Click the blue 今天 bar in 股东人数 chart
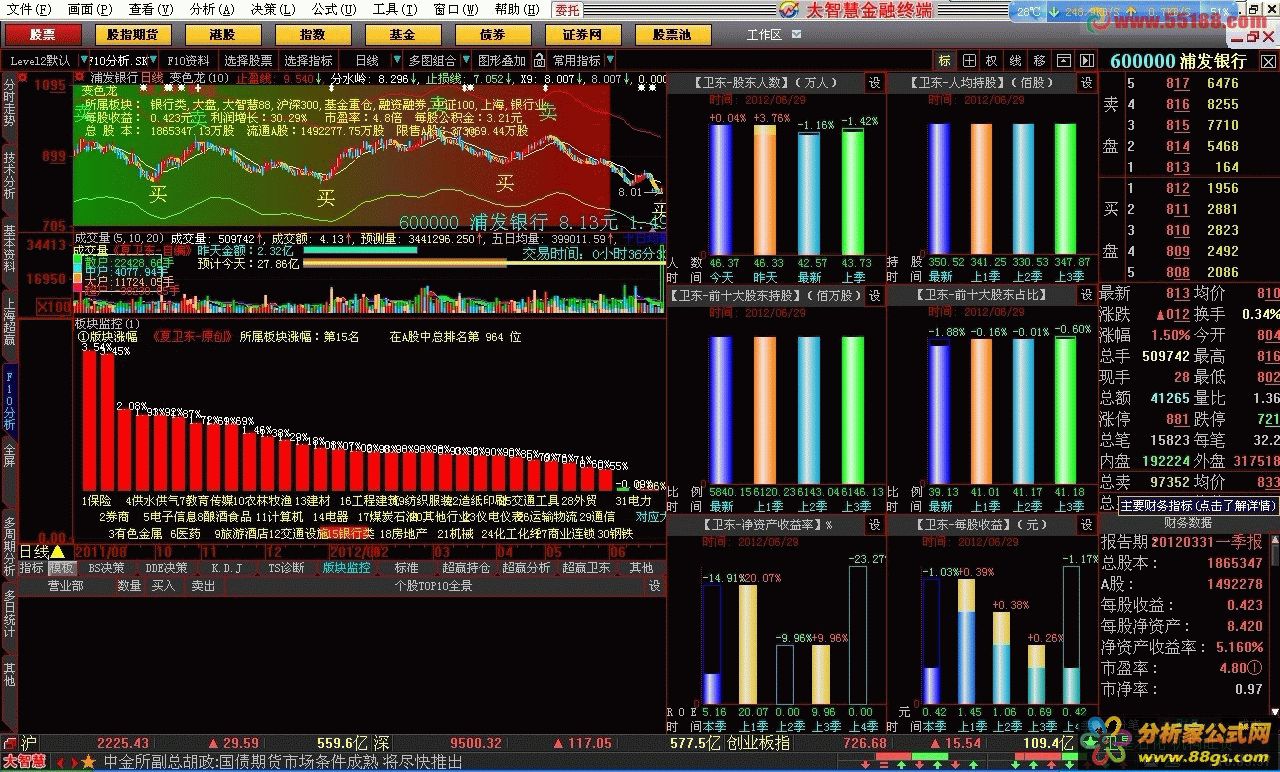The height and width of the screenshot is (772, 1280). click(721, 189)
